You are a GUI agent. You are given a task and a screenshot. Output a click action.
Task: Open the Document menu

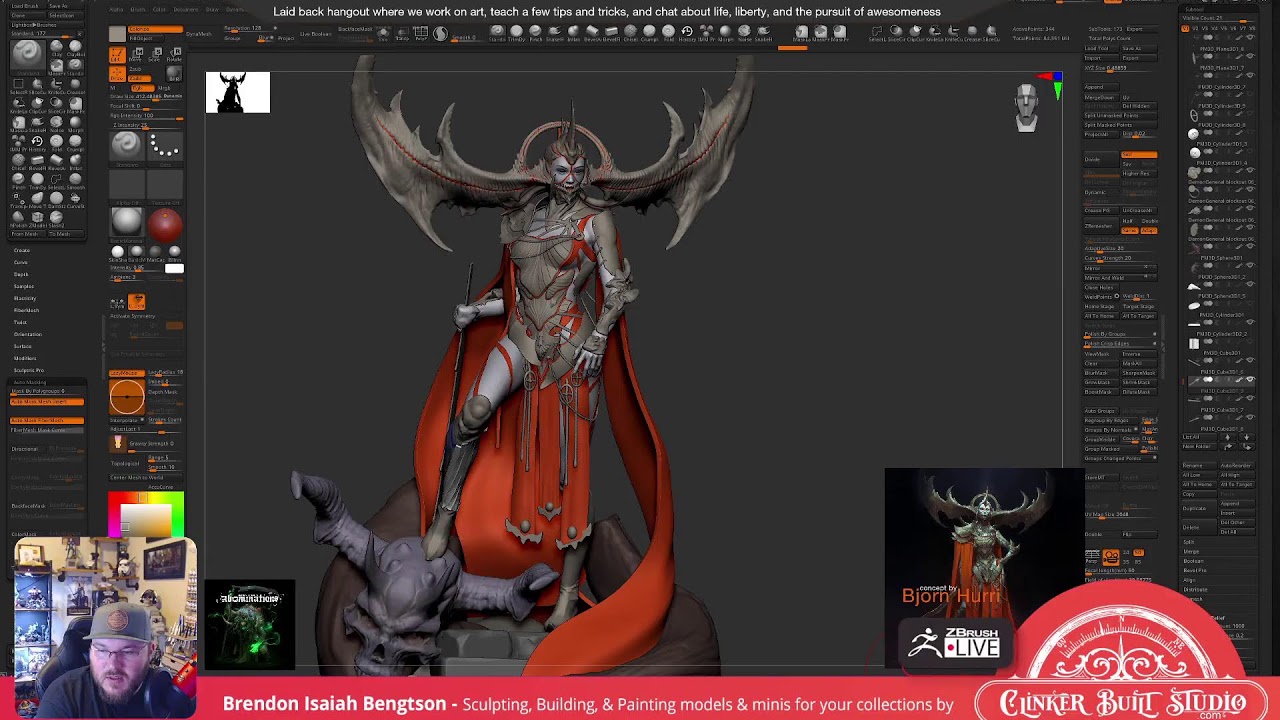click(x=186, y=10)
